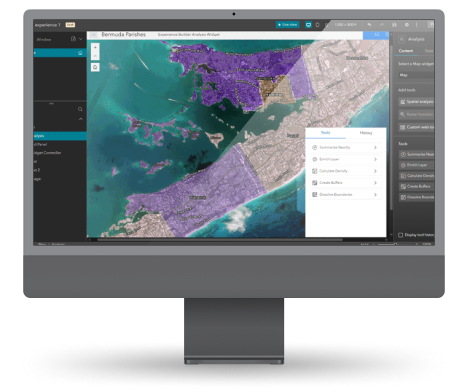Open the Map widget selection dropdown
This screenshot has height=392, width=465.
416,75
